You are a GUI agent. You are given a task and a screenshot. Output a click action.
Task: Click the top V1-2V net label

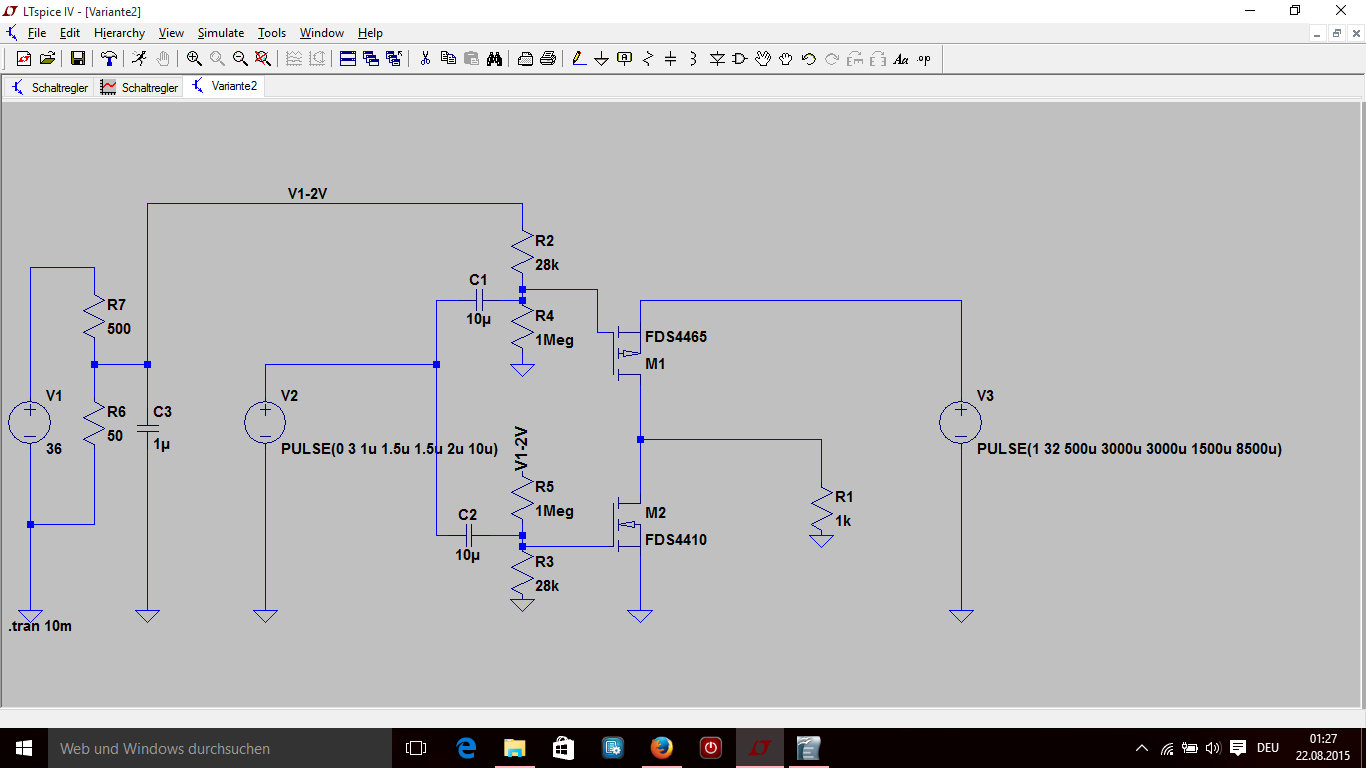click(307, 194)
